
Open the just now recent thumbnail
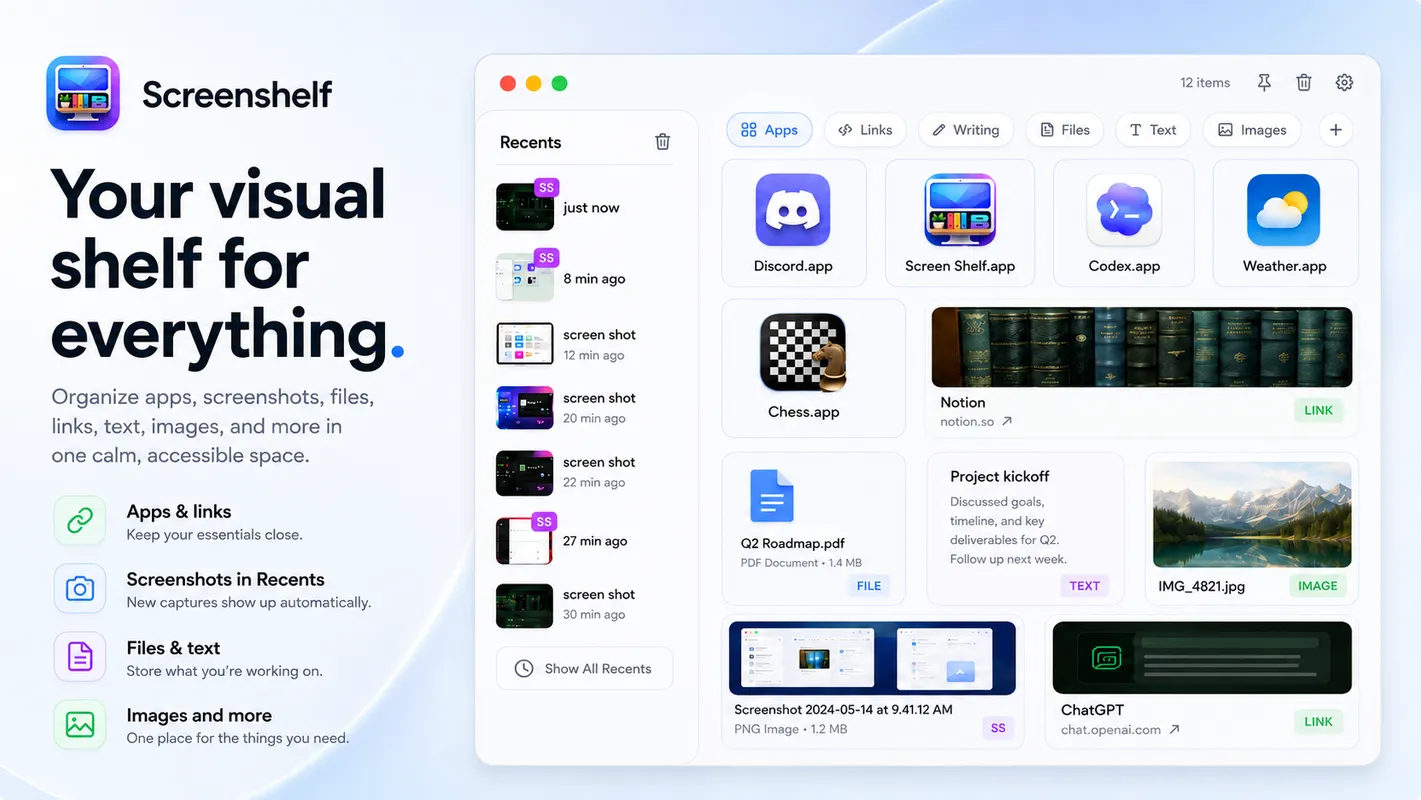[525, 207]
